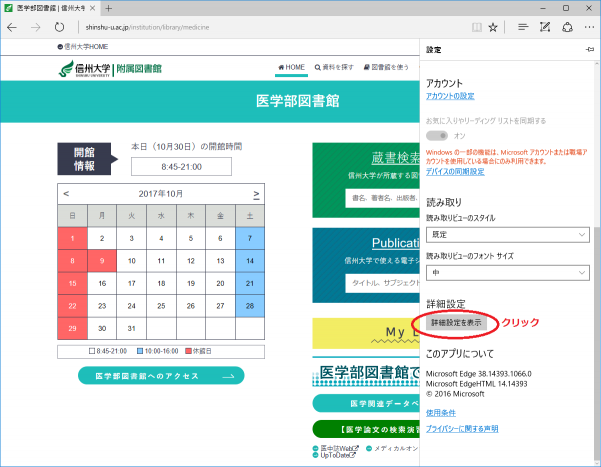This screenshot has height=467, width=601.
Task: Select the HOME navigation item
Action: [x=291, y=67]
